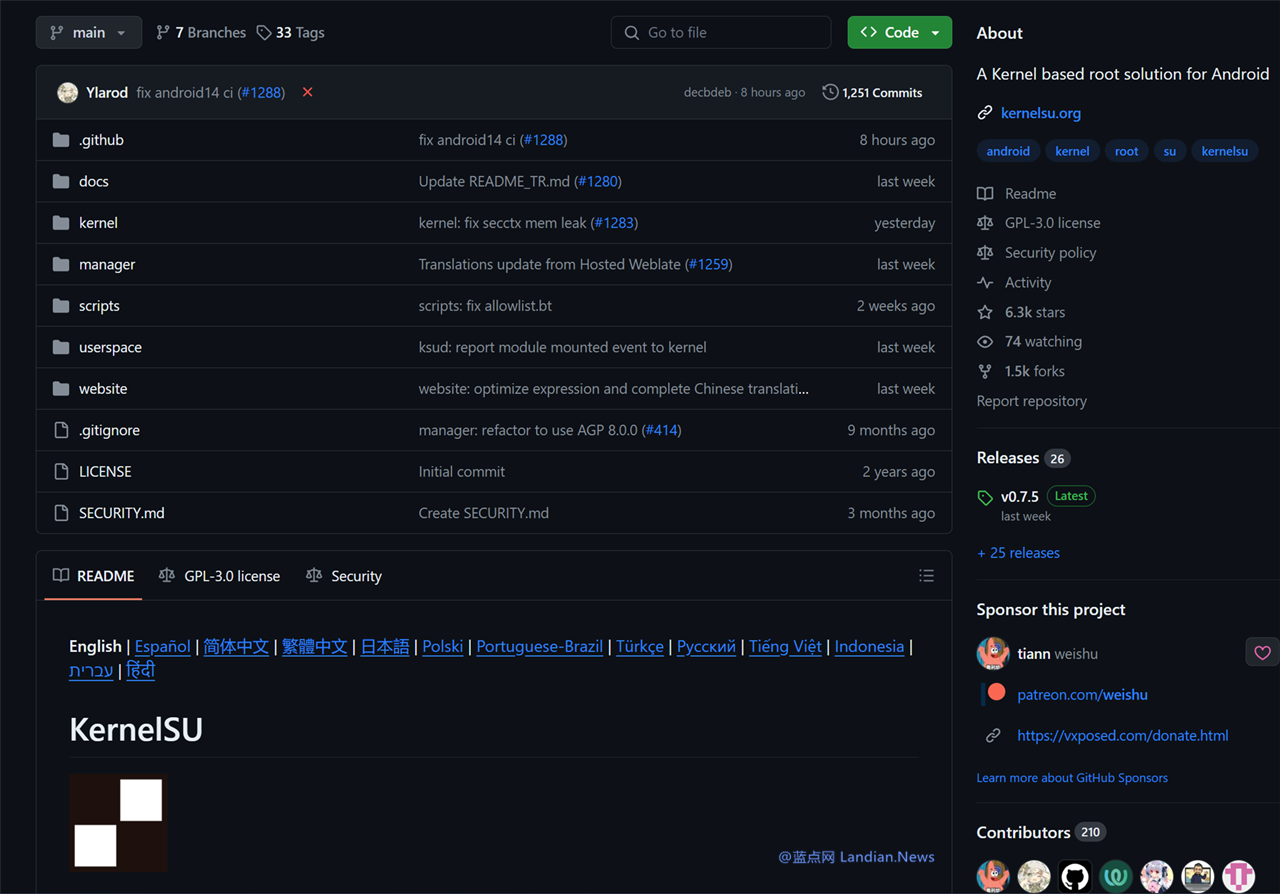Open the 1,251 Commits history

click(x=872, y=92)
